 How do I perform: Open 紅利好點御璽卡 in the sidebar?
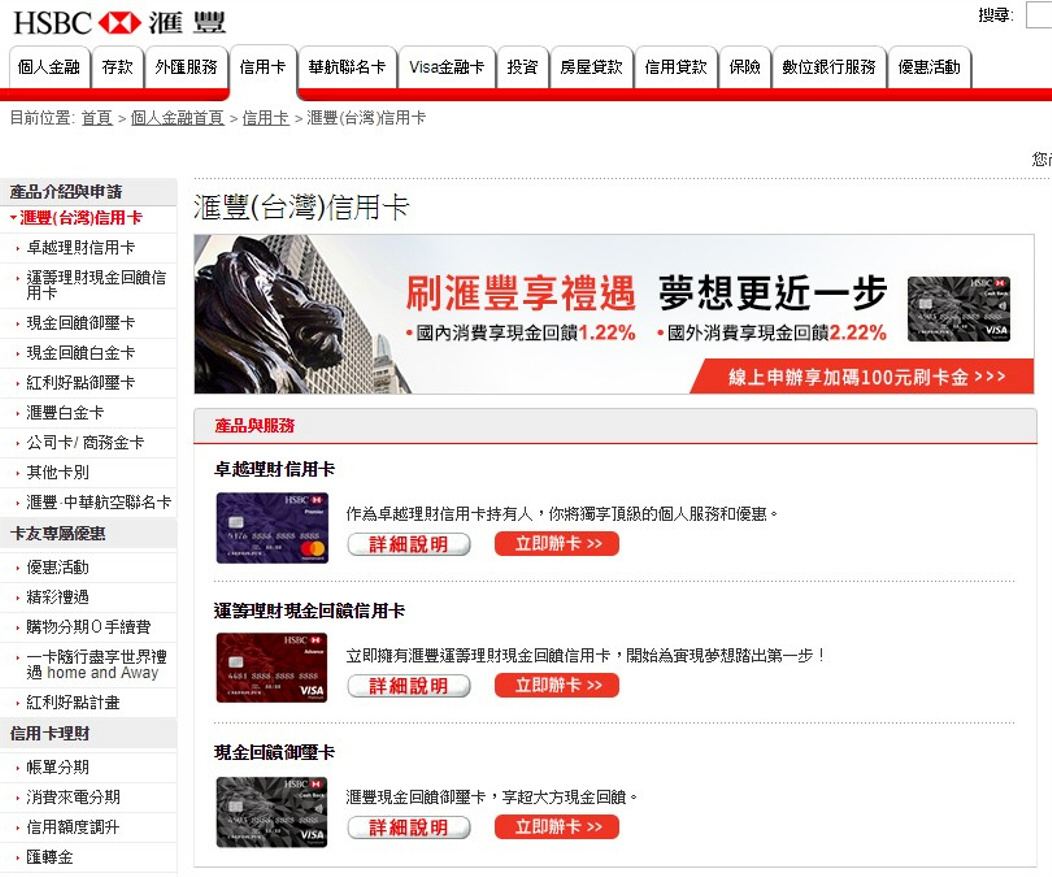(81, 382)
